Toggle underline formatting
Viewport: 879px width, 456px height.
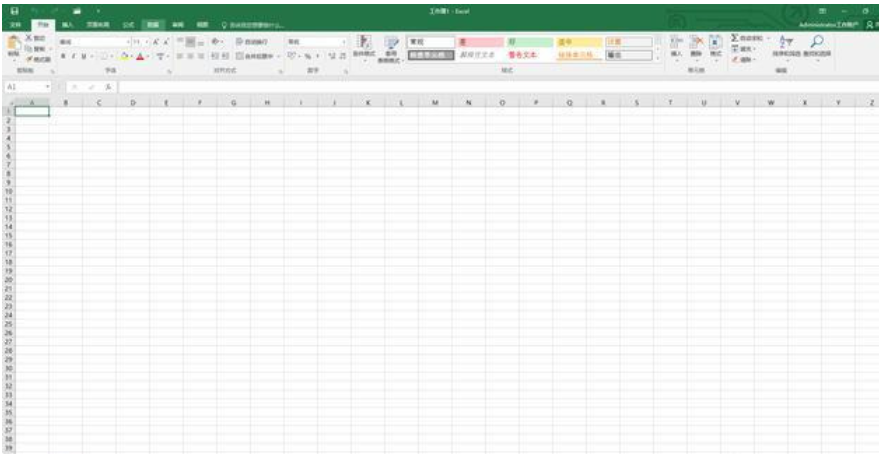(84, 56)
